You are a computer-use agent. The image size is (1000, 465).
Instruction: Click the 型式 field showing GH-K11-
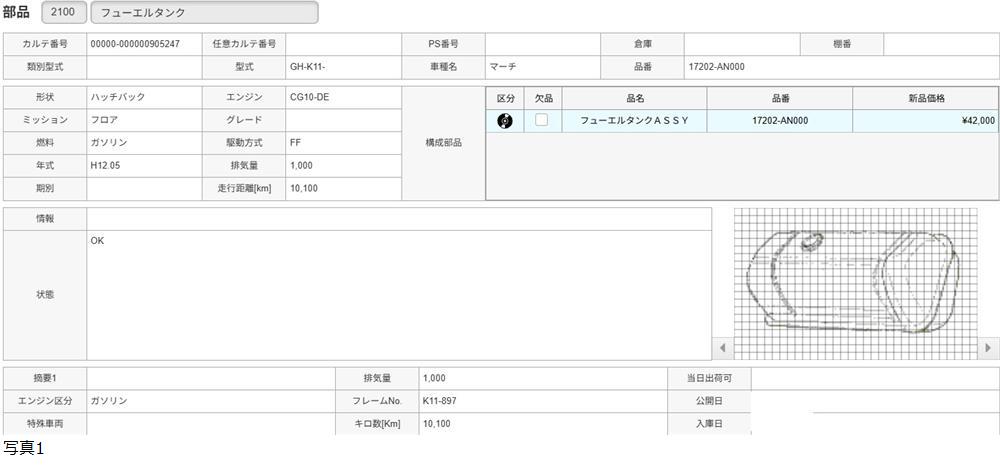(343, 67)
